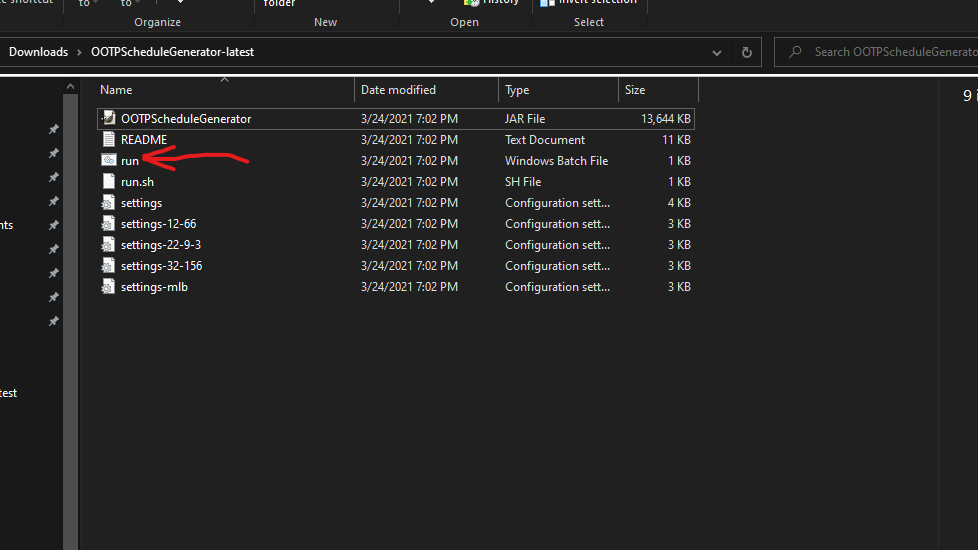Sort files by Date modified column
The image size is (978, 550).
point(398,90)
